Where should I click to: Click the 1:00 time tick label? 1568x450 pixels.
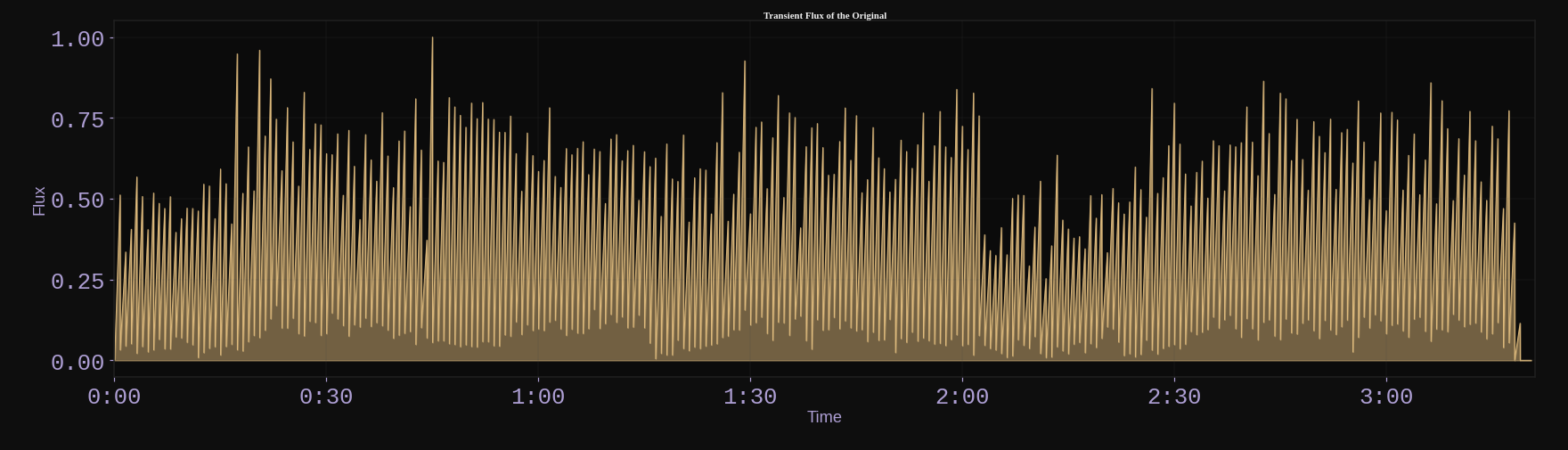tap(538, 397)
